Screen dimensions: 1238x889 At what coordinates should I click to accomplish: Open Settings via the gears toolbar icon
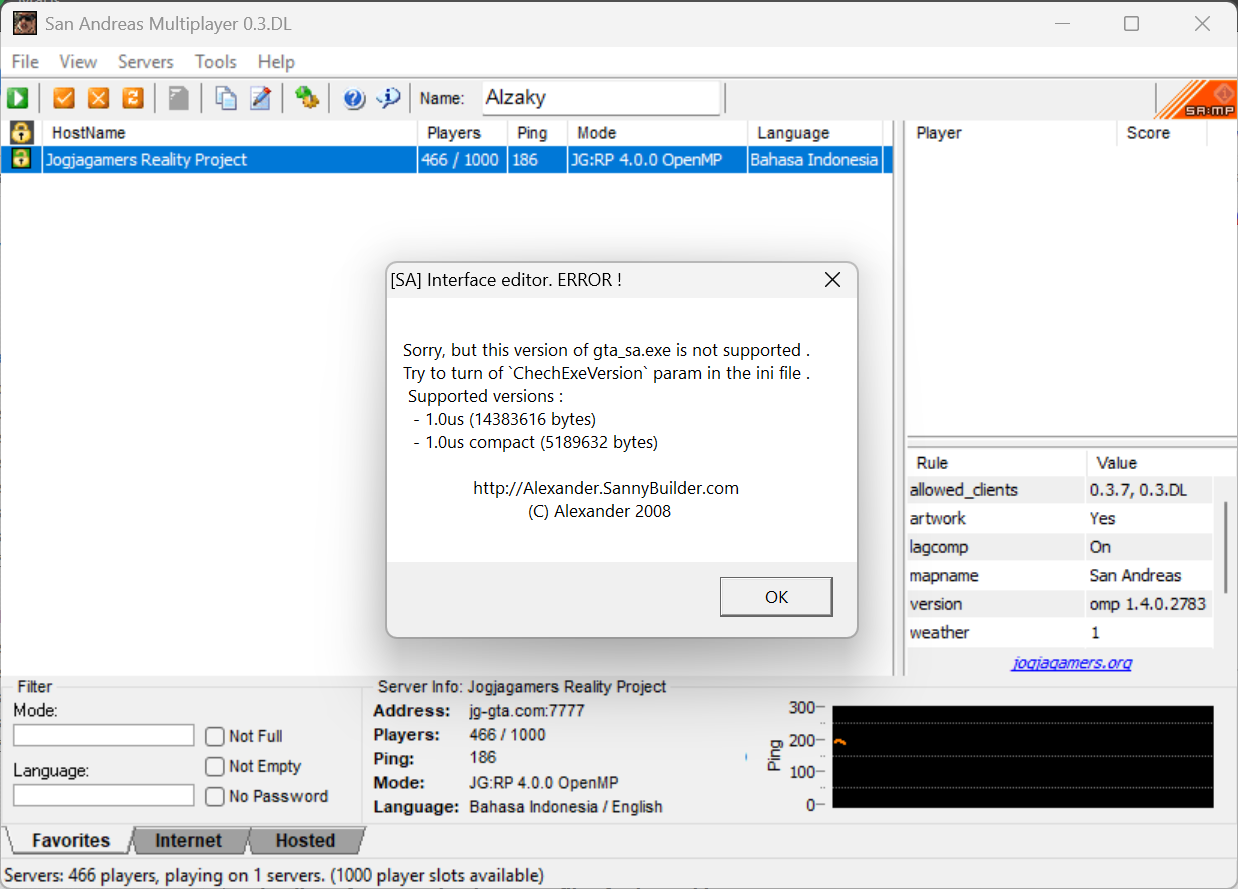[x=307, y=98]
